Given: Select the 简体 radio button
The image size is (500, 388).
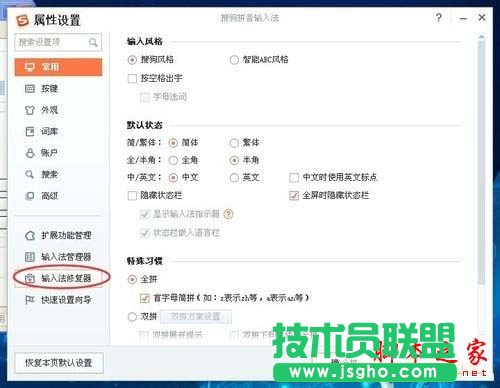Looking at the screenshot, I should [173, 143].
